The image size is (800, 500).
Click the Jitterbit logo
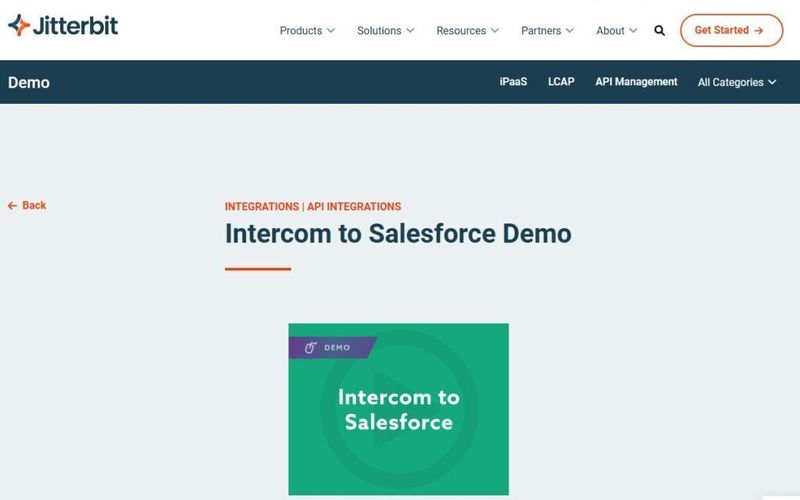[x=63, y=26]
